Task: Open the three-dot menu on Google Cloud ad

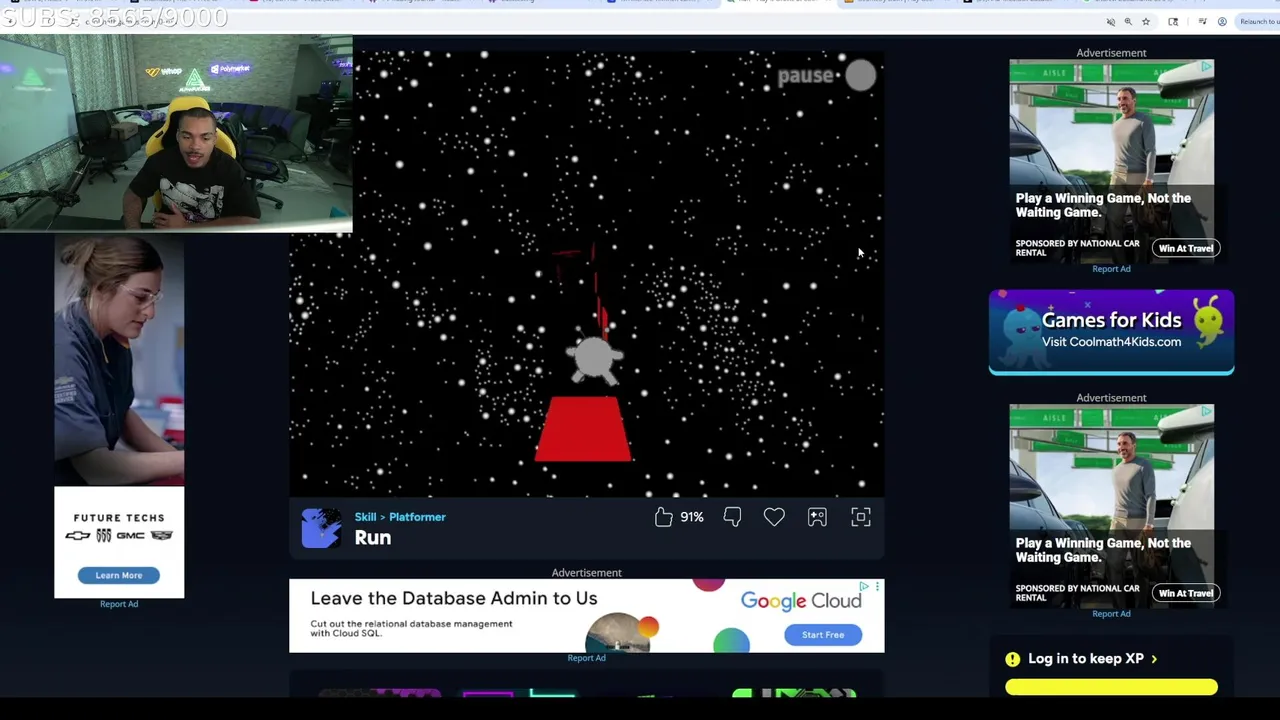Action: click(878, 585)
